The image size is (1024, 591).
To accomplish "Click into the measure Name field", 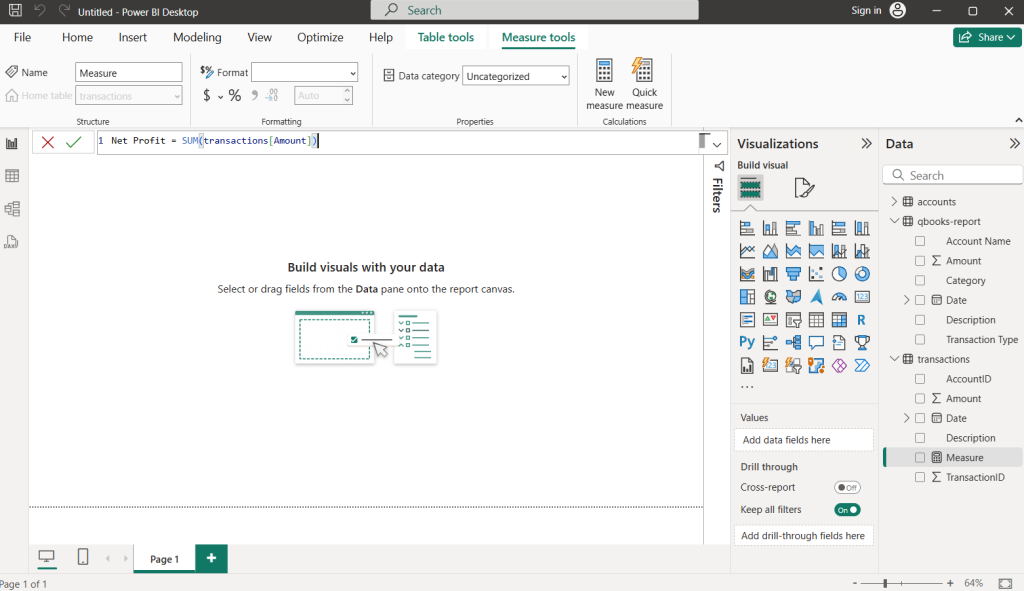I will 129,72.
